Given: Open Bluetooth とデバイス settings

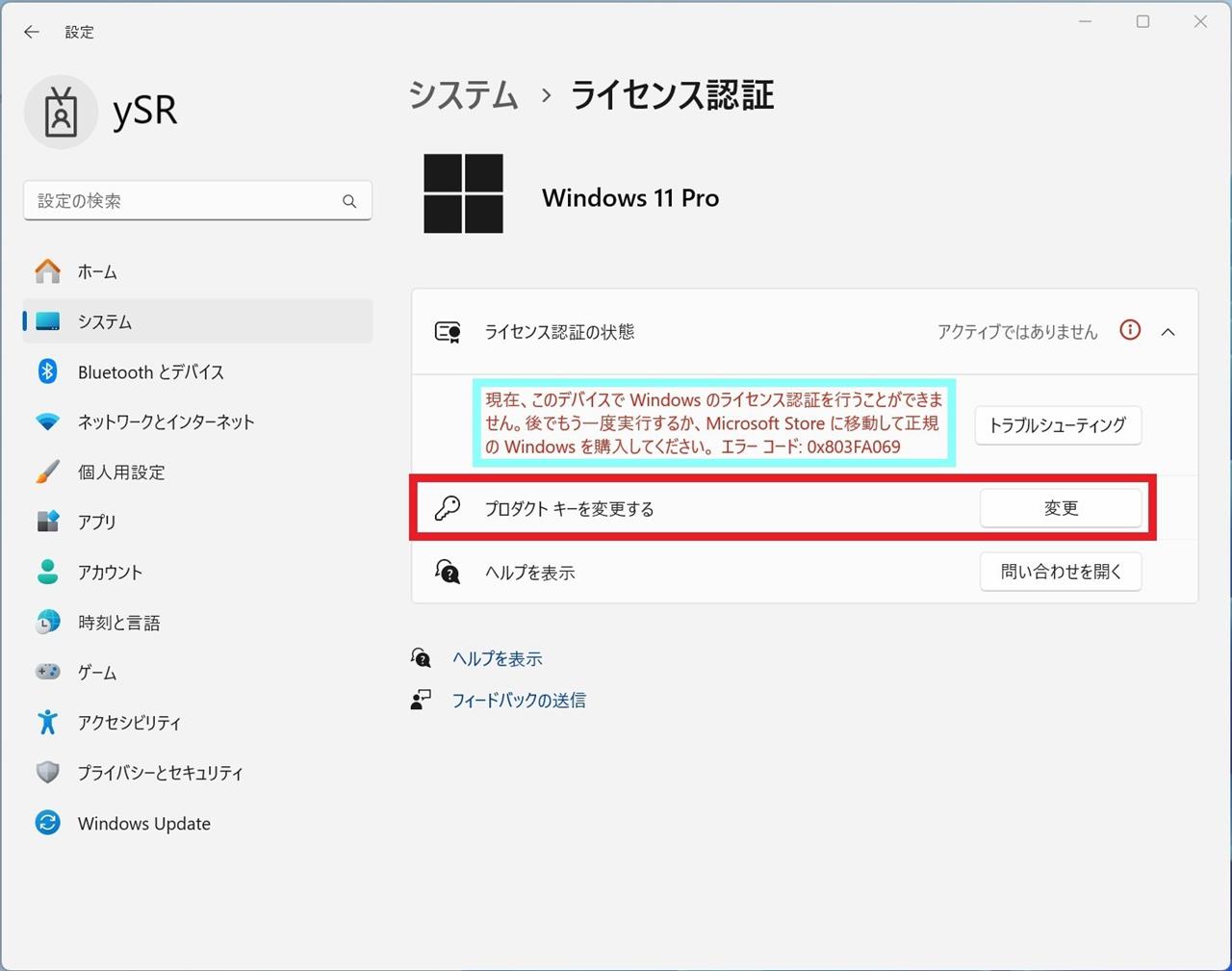Looking at the screenshot, I should tap(197, 371).
